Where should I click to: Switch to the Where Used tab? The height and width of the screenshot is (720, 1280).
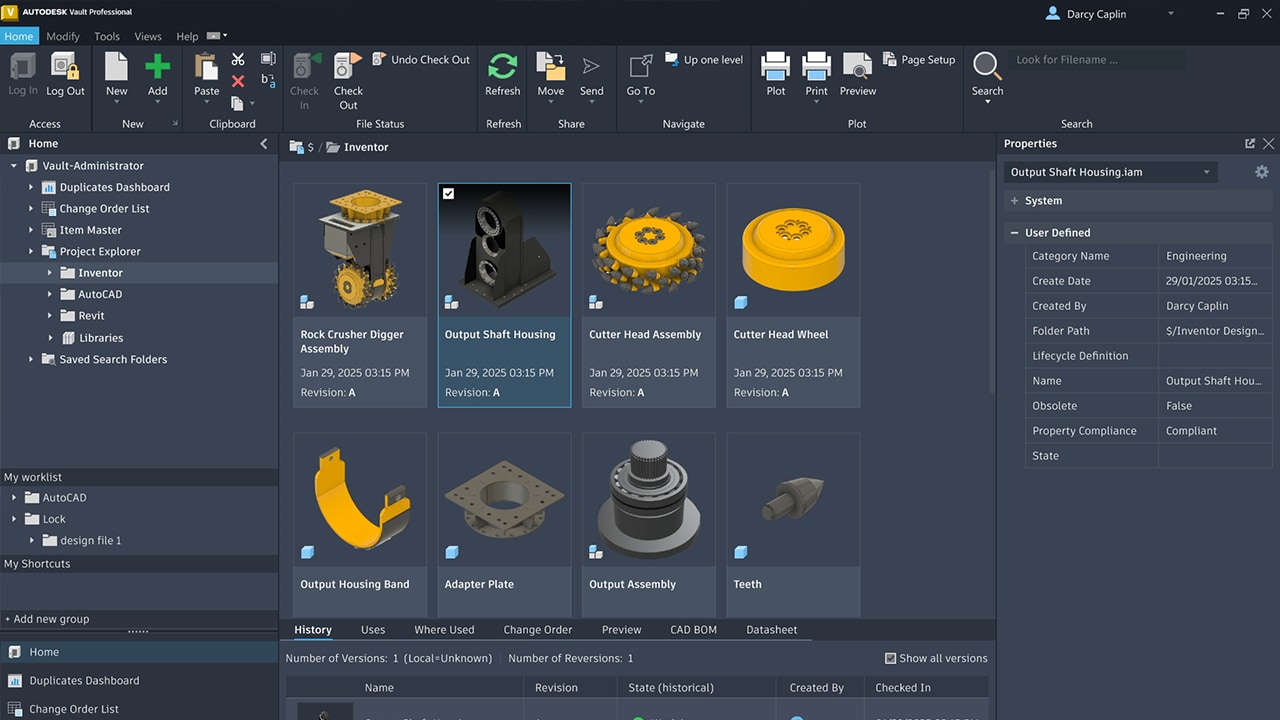(x=444, y=630)
